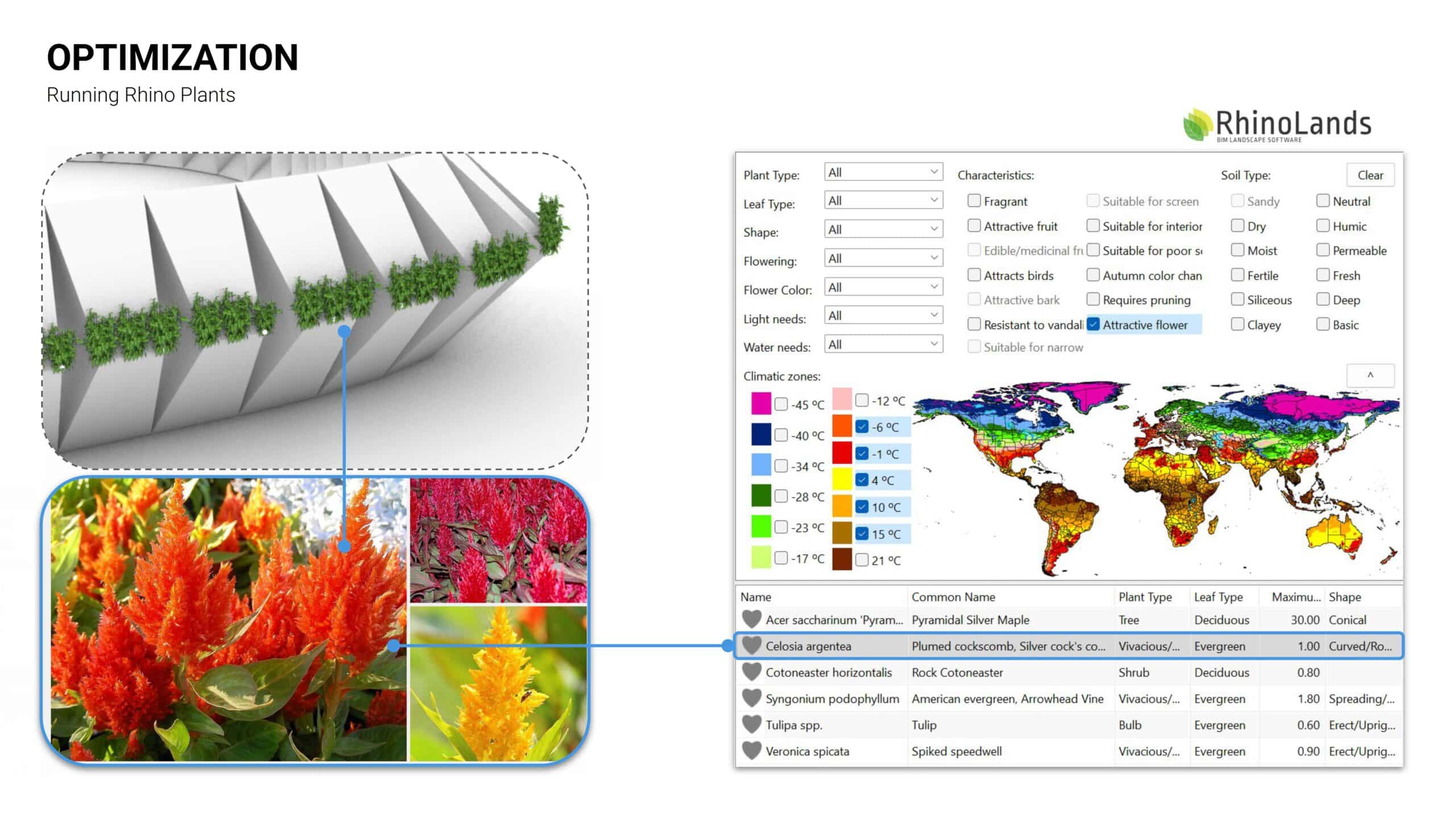Uncheck the Attractive flower checkbox
The image size is (1456, 819).
[1093, 324]
